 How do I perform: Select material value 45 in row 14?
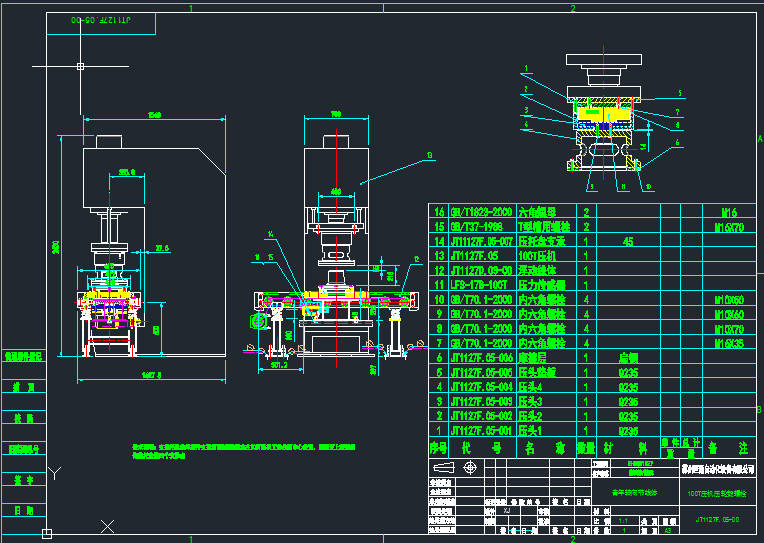[x=628, y=241]
